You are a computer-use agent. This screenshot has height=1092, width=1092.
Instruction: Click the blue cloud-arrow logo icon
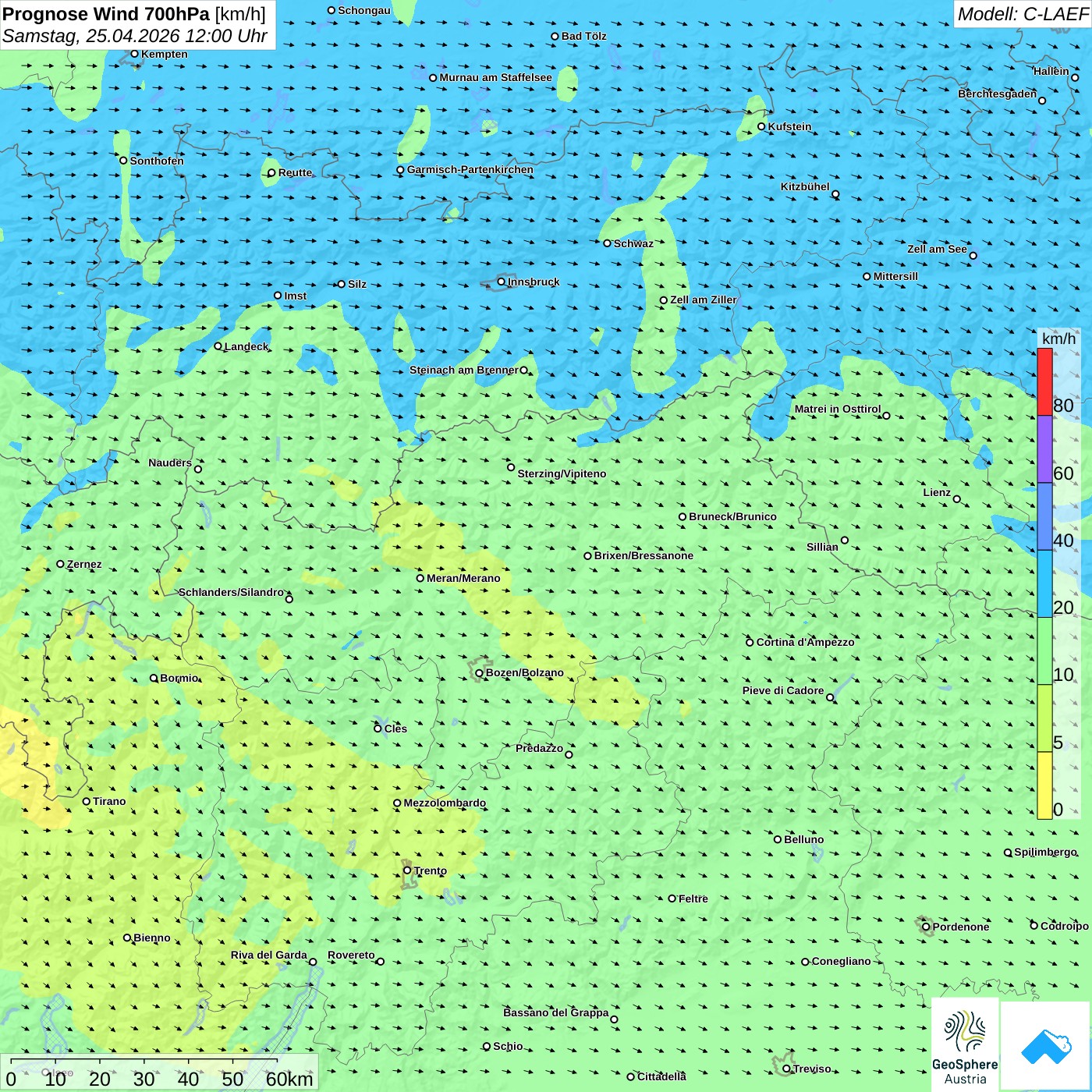tap(1046, 1046)
